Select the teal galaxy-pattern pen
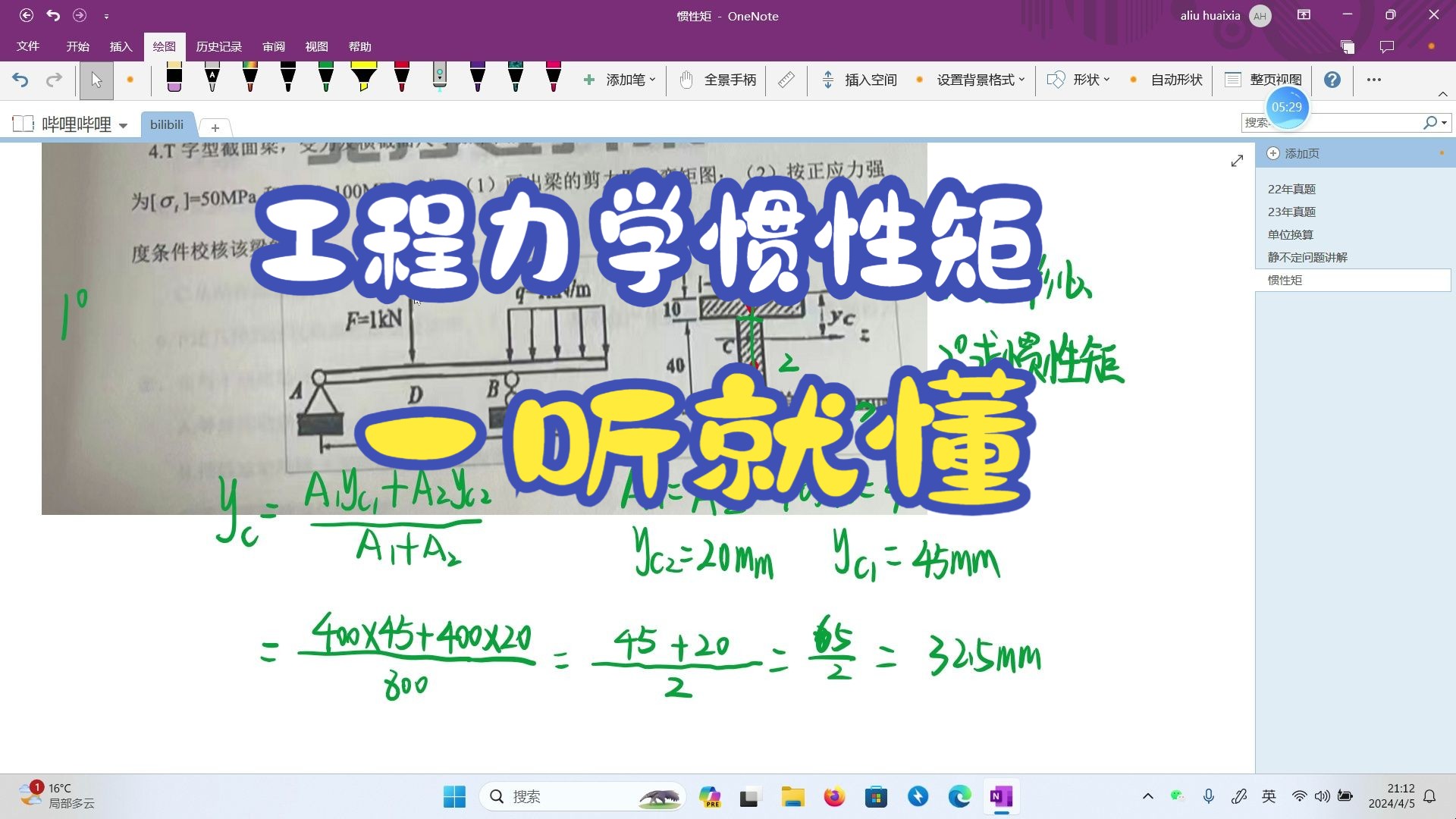The image size is (1456, 819). (516, 78)
